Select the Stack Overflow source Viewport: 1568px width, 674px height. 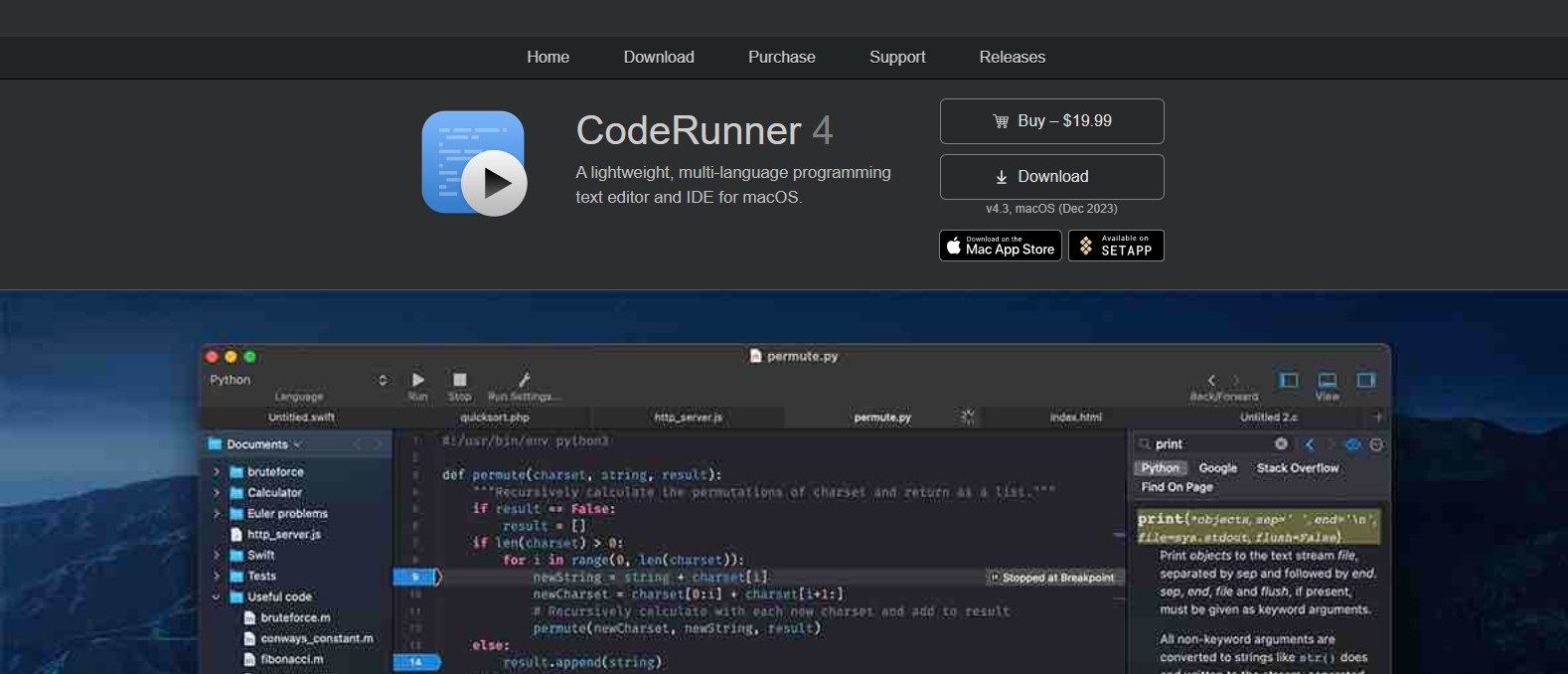pos(1298,468)
